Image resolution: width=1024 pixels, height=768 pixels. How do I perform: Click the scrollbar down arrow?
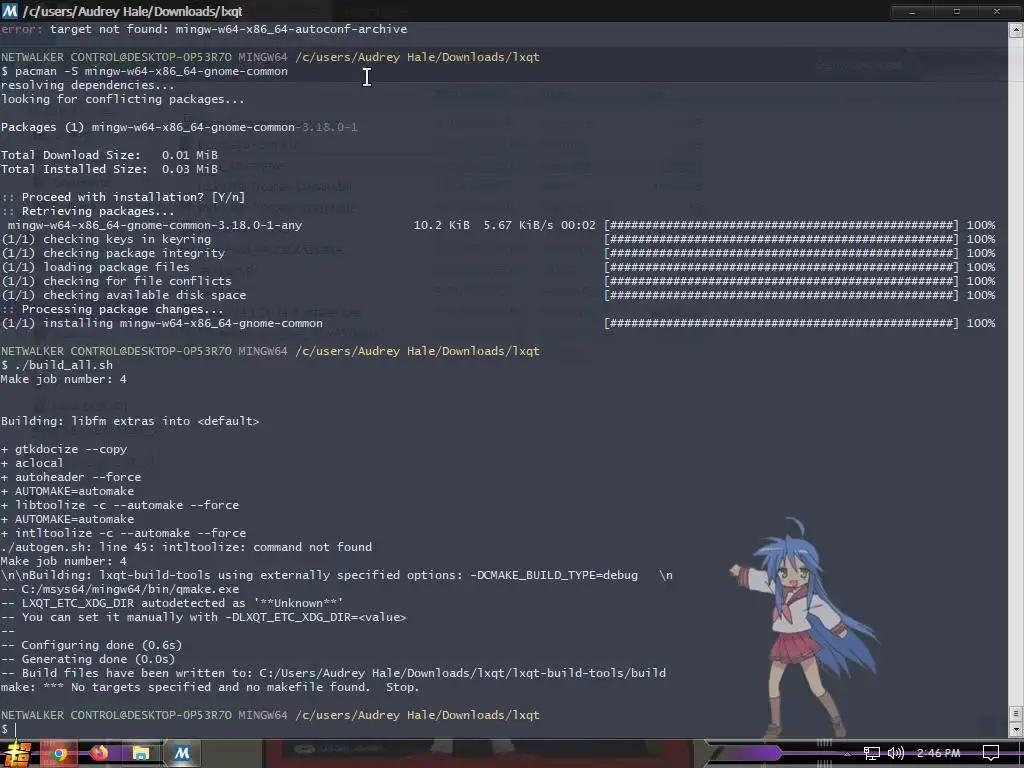(1016, 729)
